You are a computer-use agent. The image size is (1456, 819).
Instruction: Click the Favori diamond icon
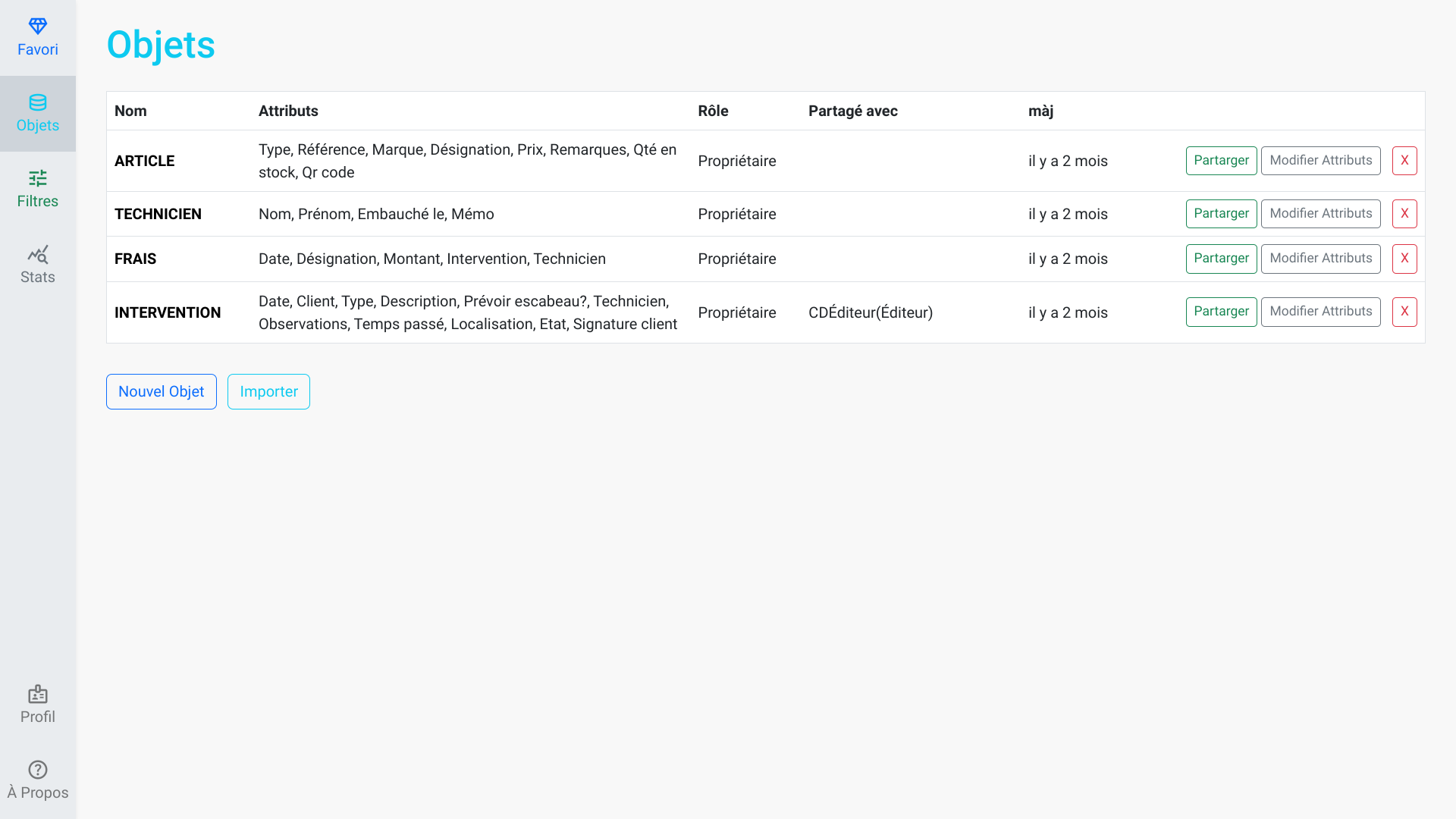coord(38,27)
